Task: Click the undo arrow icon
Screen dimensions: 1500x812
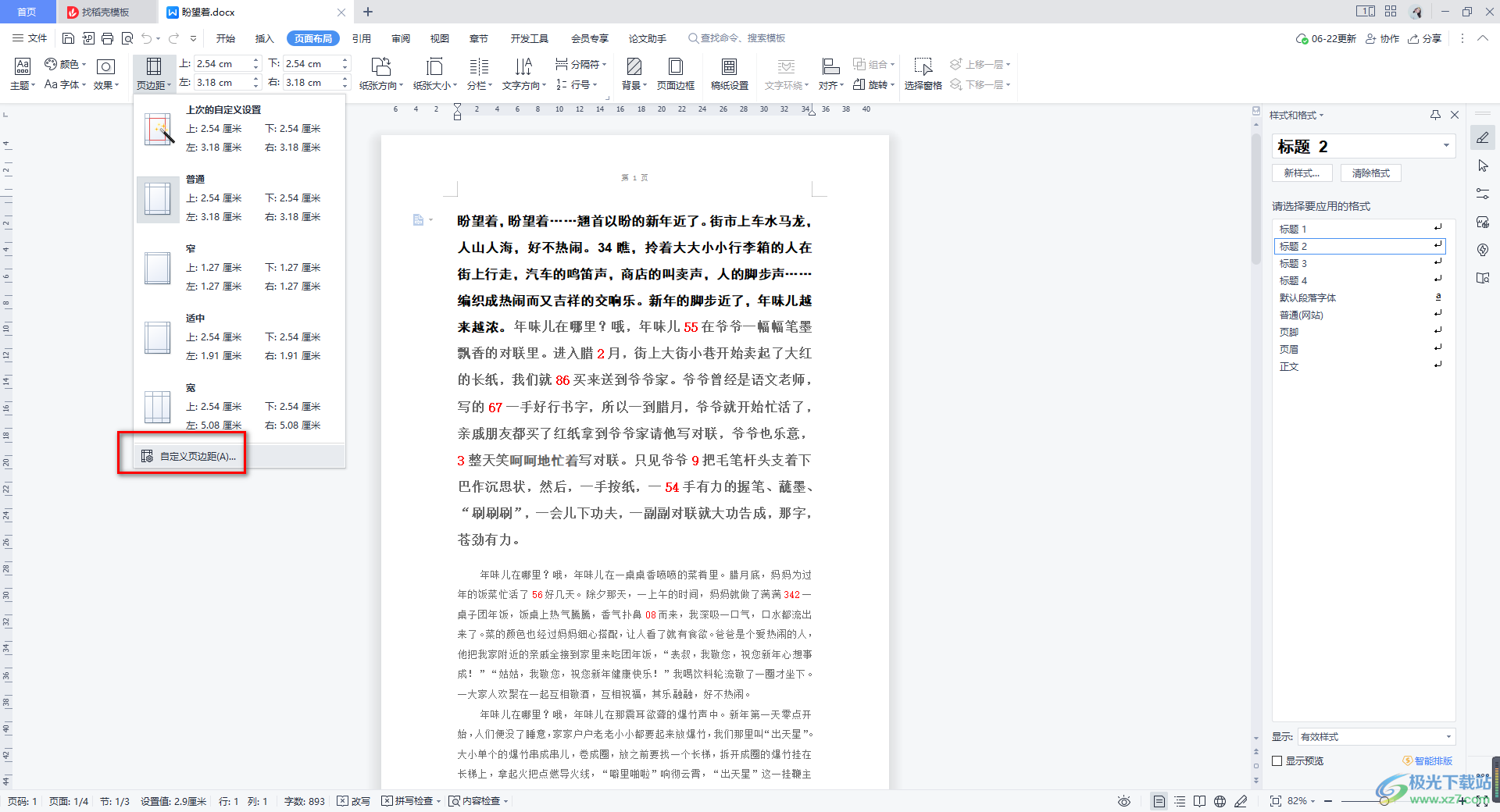Action: tap(146, 38)
